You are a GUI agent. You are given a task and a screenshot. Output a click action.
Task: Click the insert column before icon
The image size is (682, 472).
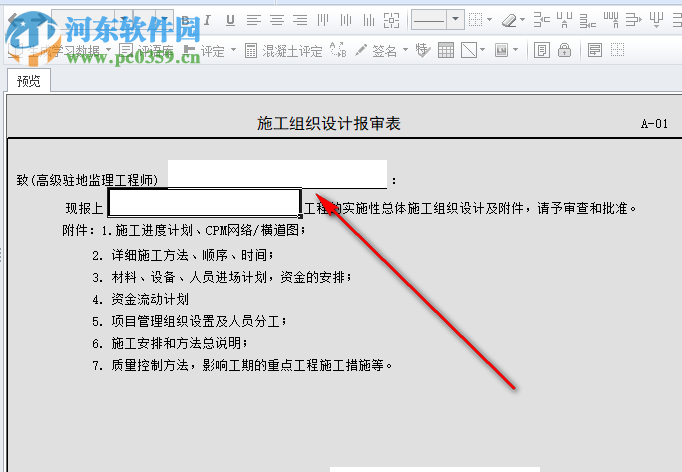(565, 20)
